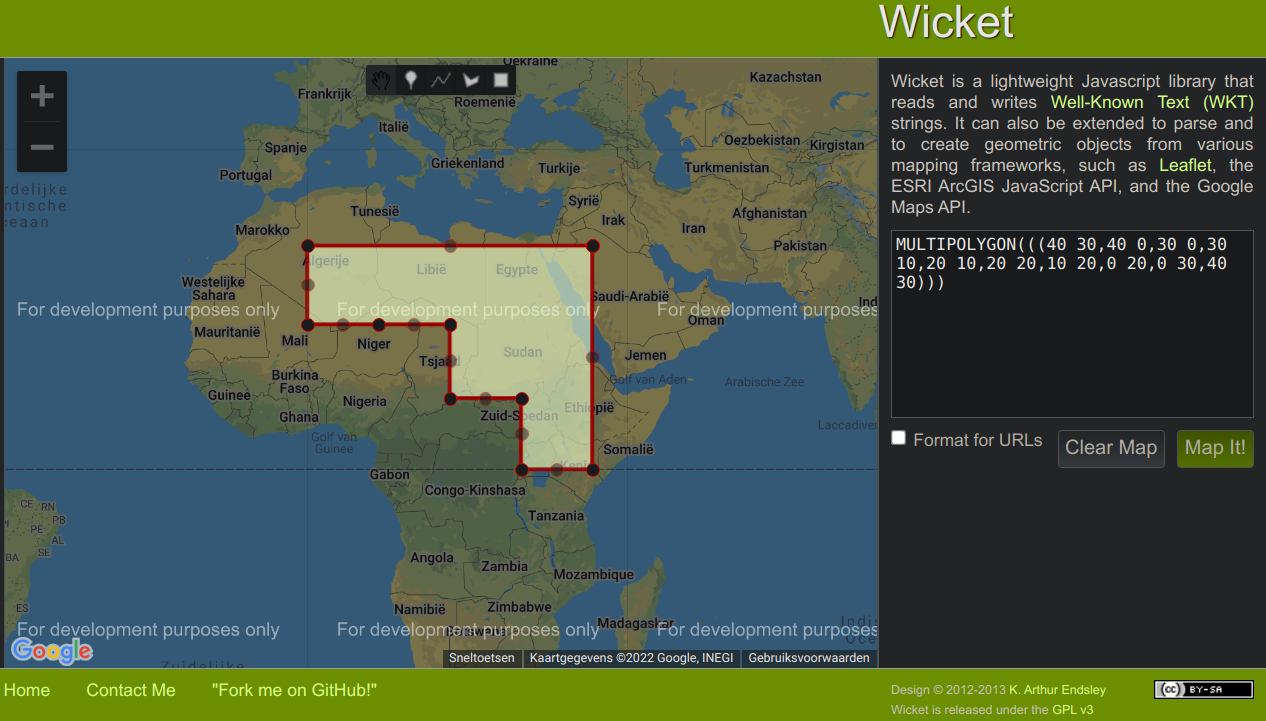Zoom in the map with plus button
1266x721 pixels.
point(42,97)
